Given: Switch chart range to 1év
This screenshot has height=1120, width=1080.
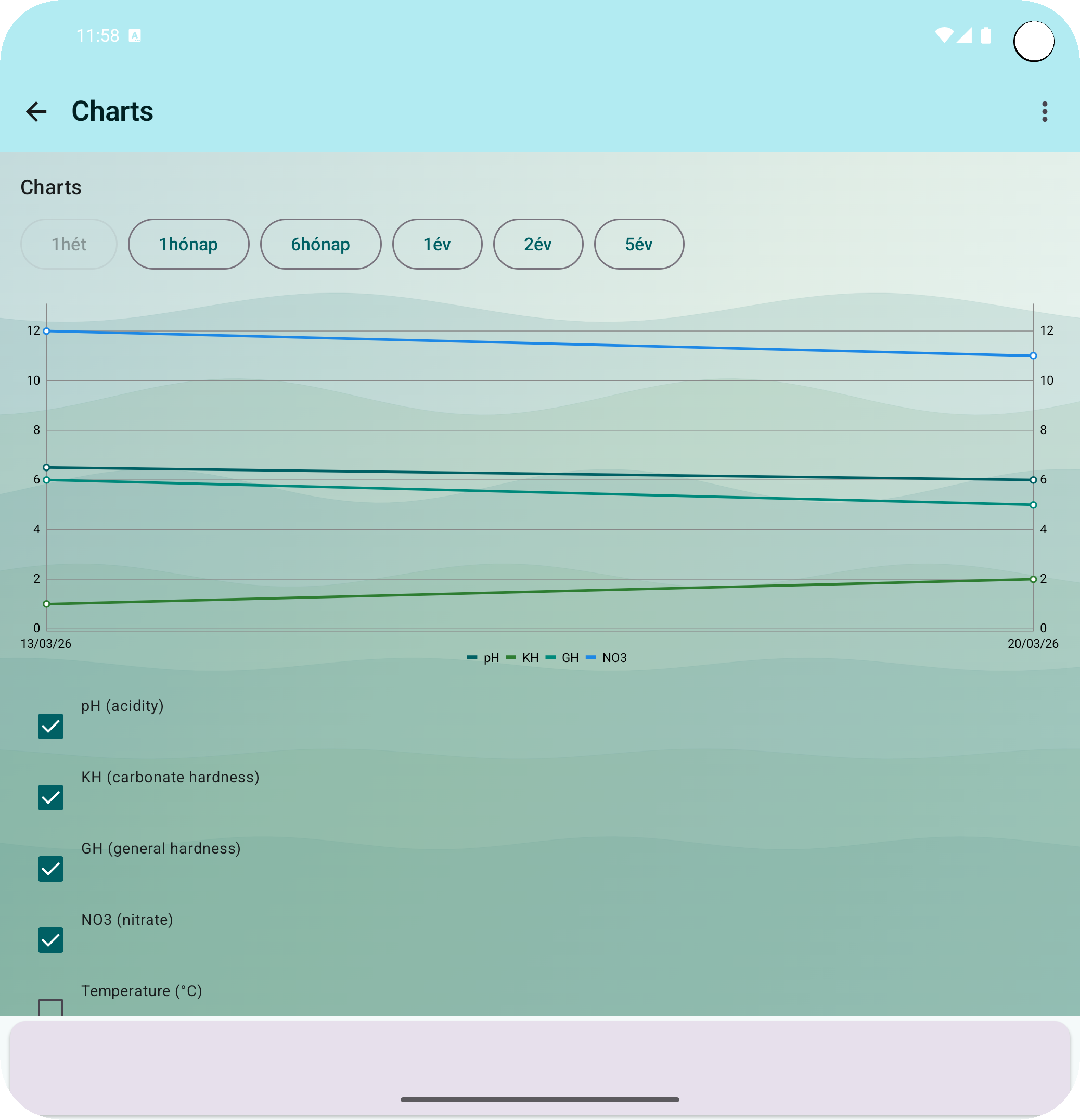Looking at the screenshot, I should 437,245.
